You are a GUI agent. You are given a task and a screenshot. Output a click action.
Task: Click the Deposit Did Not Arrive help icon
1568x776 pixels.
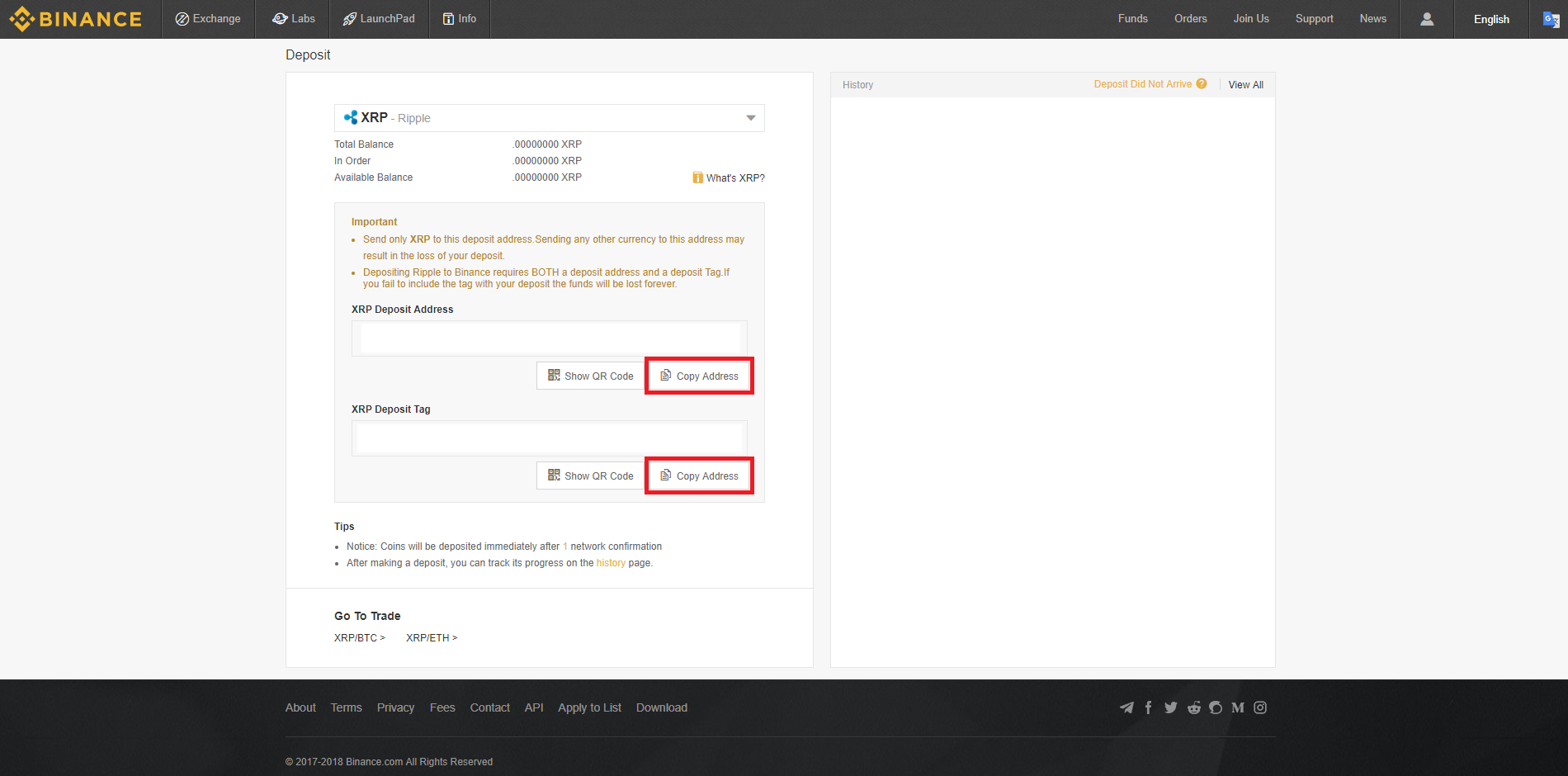pyautogui.click(x=1202, y=84)
